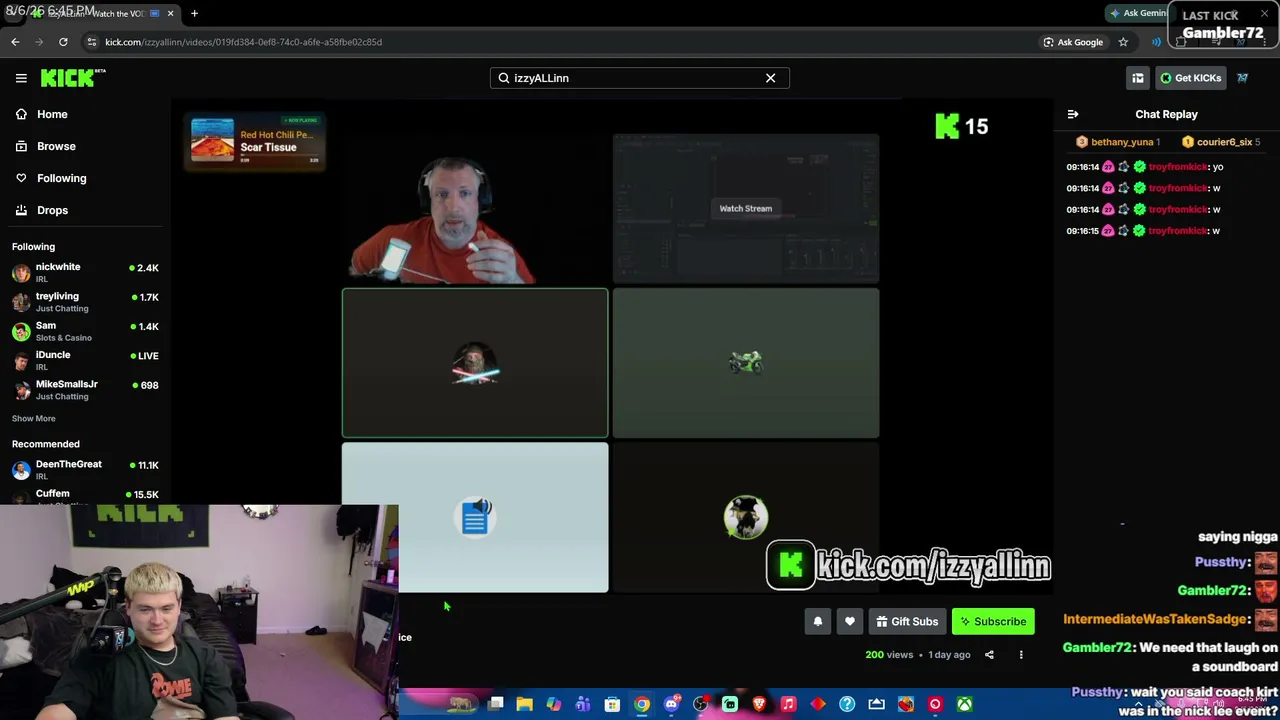Click the address bar URL
Screen dimensions: 1280x720
(x=244, y=42)
